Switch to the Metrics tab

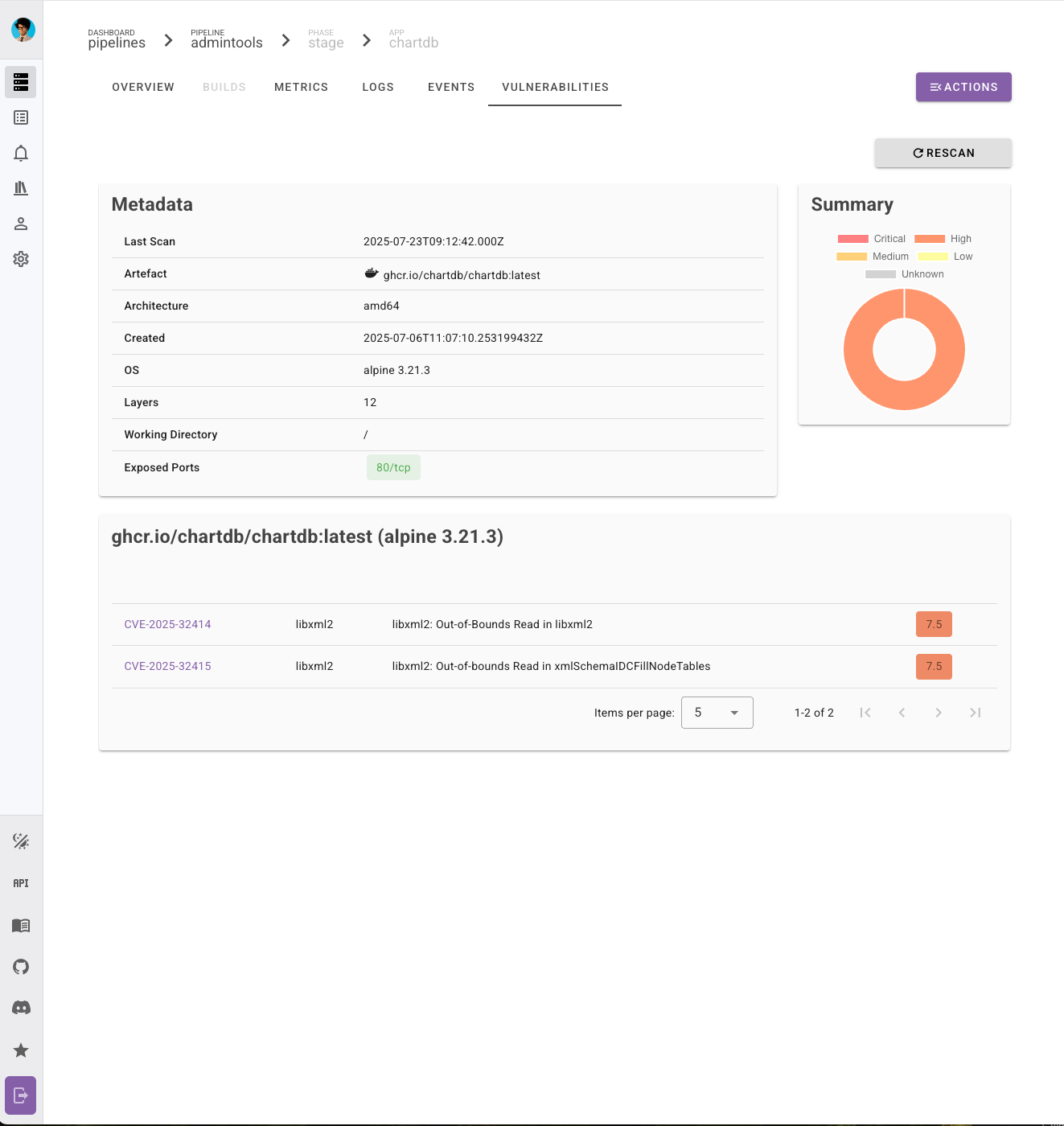click(301, 87)
